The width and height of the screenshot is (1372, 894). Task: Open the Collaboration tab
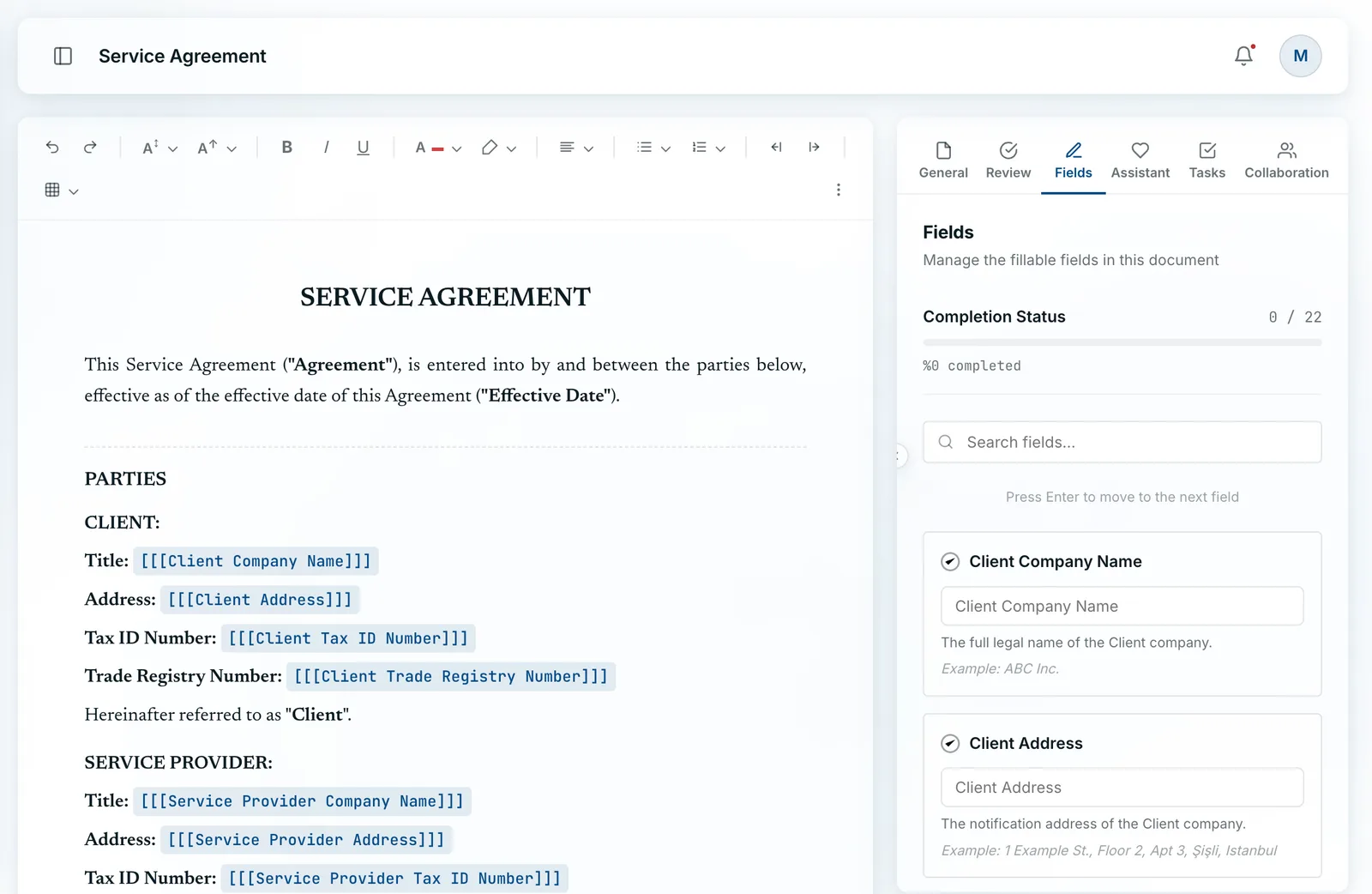click(1286, 160)
